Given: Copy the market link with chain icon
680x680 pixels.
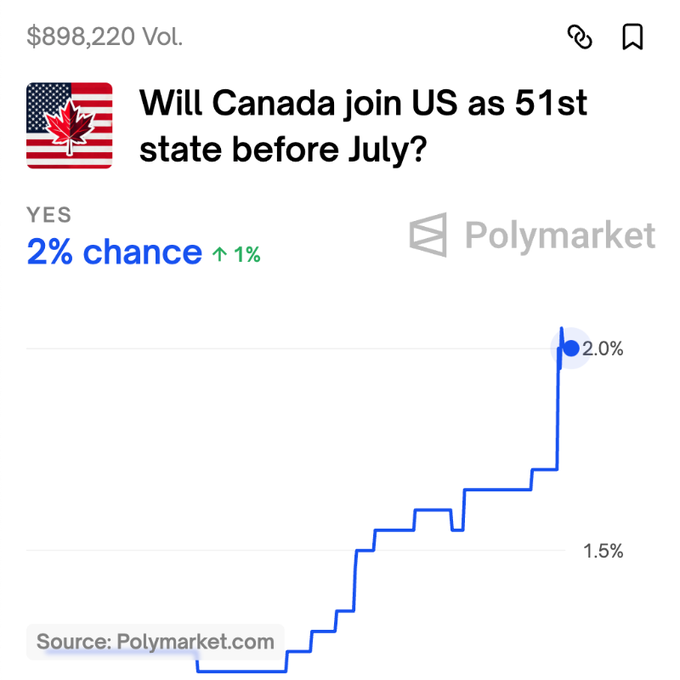Looking at the screenshot, I should click(580, 37).
